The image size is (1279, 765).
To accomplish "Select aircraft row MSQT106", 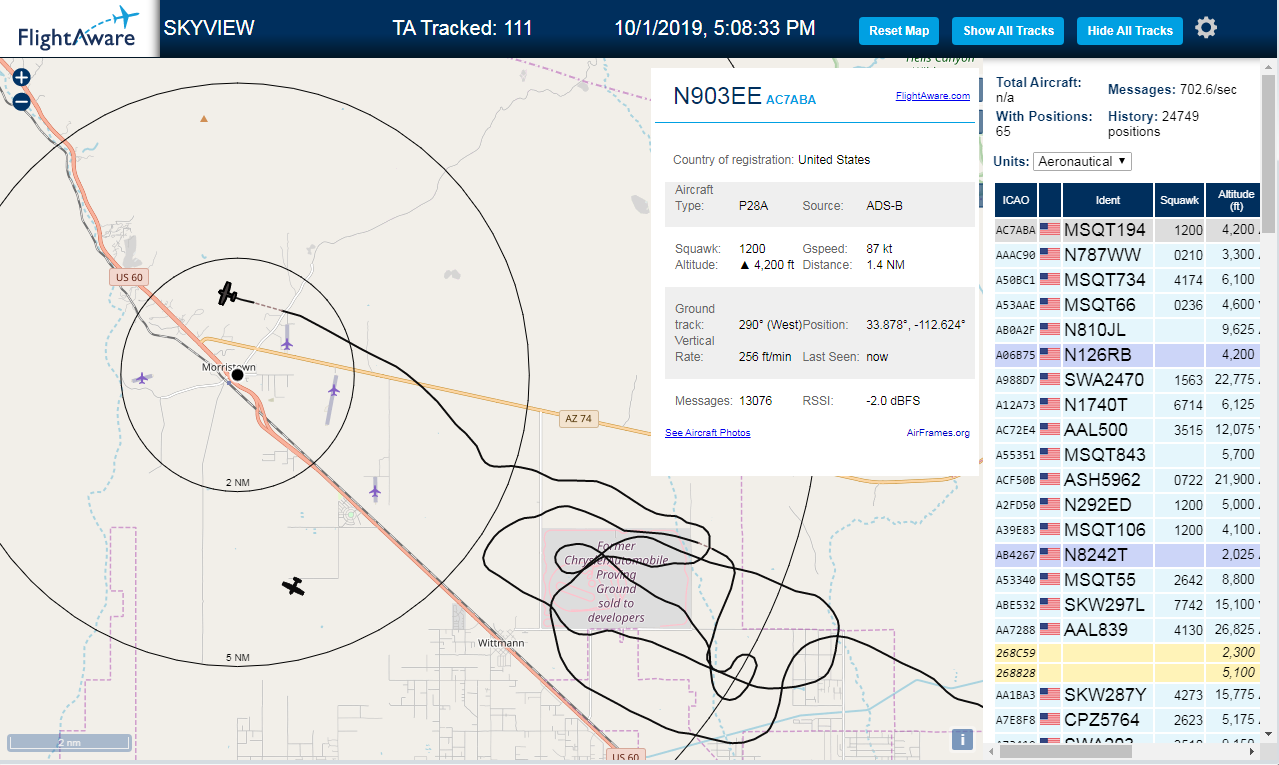I will (x=1128, y=529).
